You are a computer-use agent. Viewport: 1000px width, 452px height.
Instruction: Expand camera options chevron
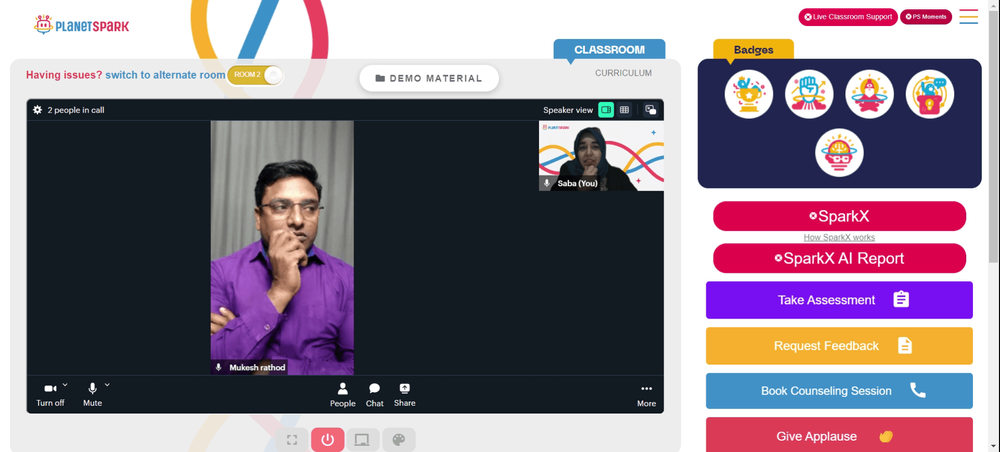pyautogui.click(x=65, y=384)
